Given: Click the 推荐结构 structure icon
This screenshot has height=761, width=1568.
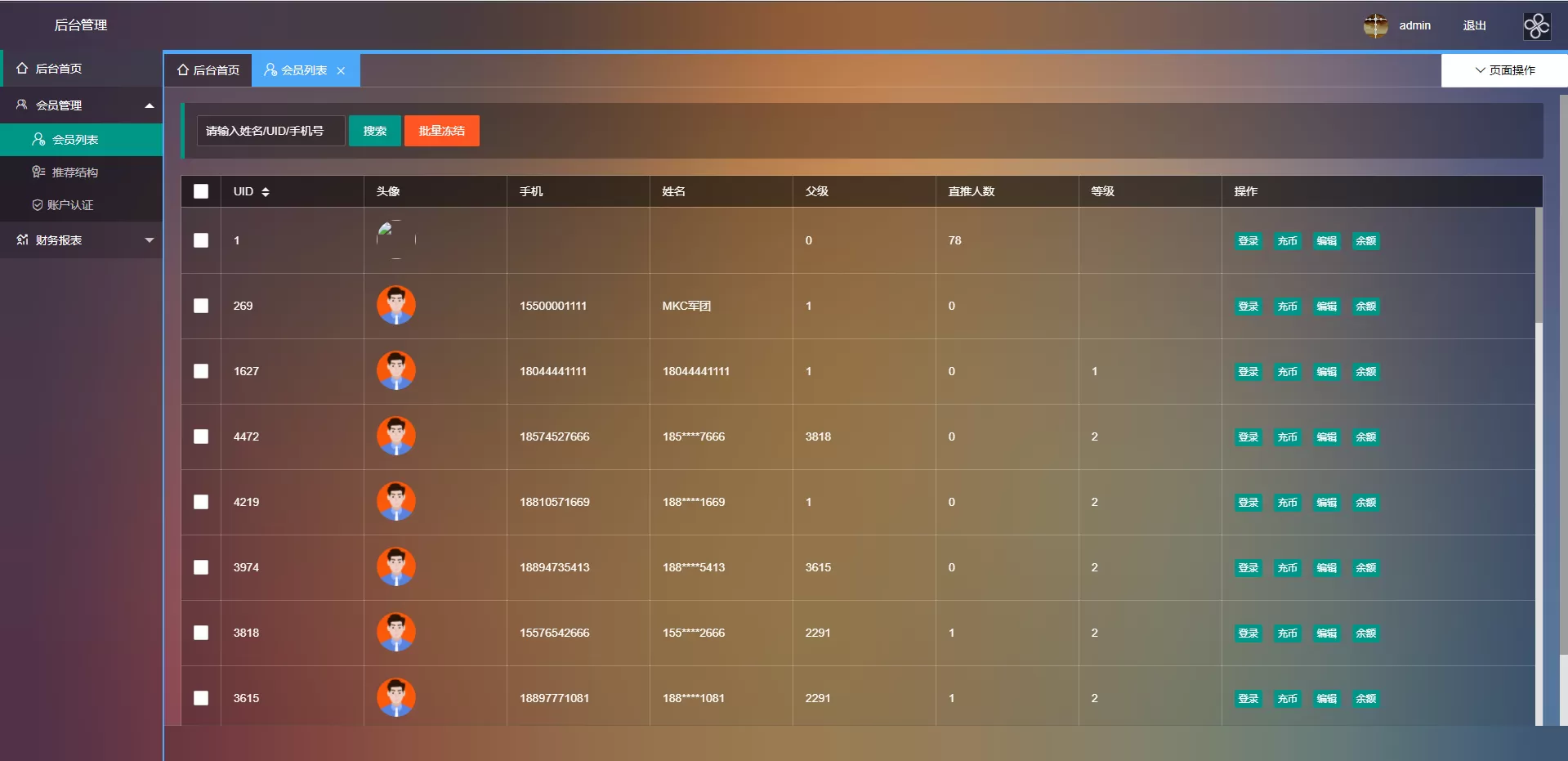Looking at the screenshot, I should point(38,172).
